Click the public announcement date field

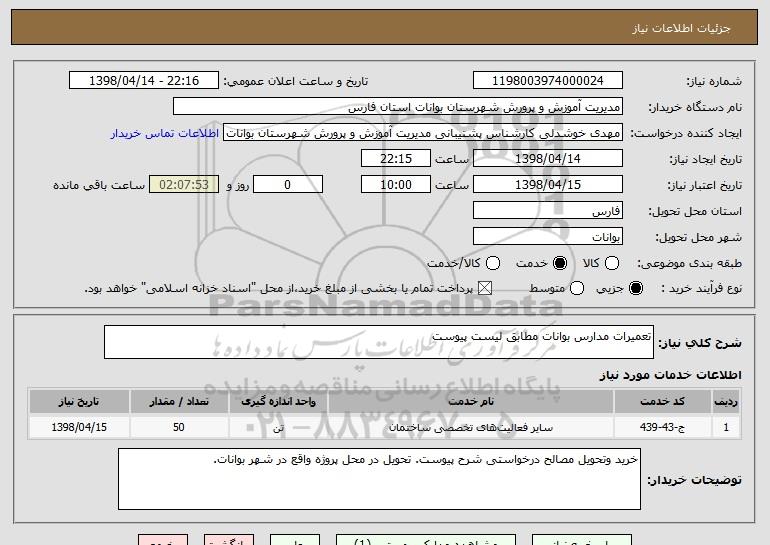click(x=144, y=81)
